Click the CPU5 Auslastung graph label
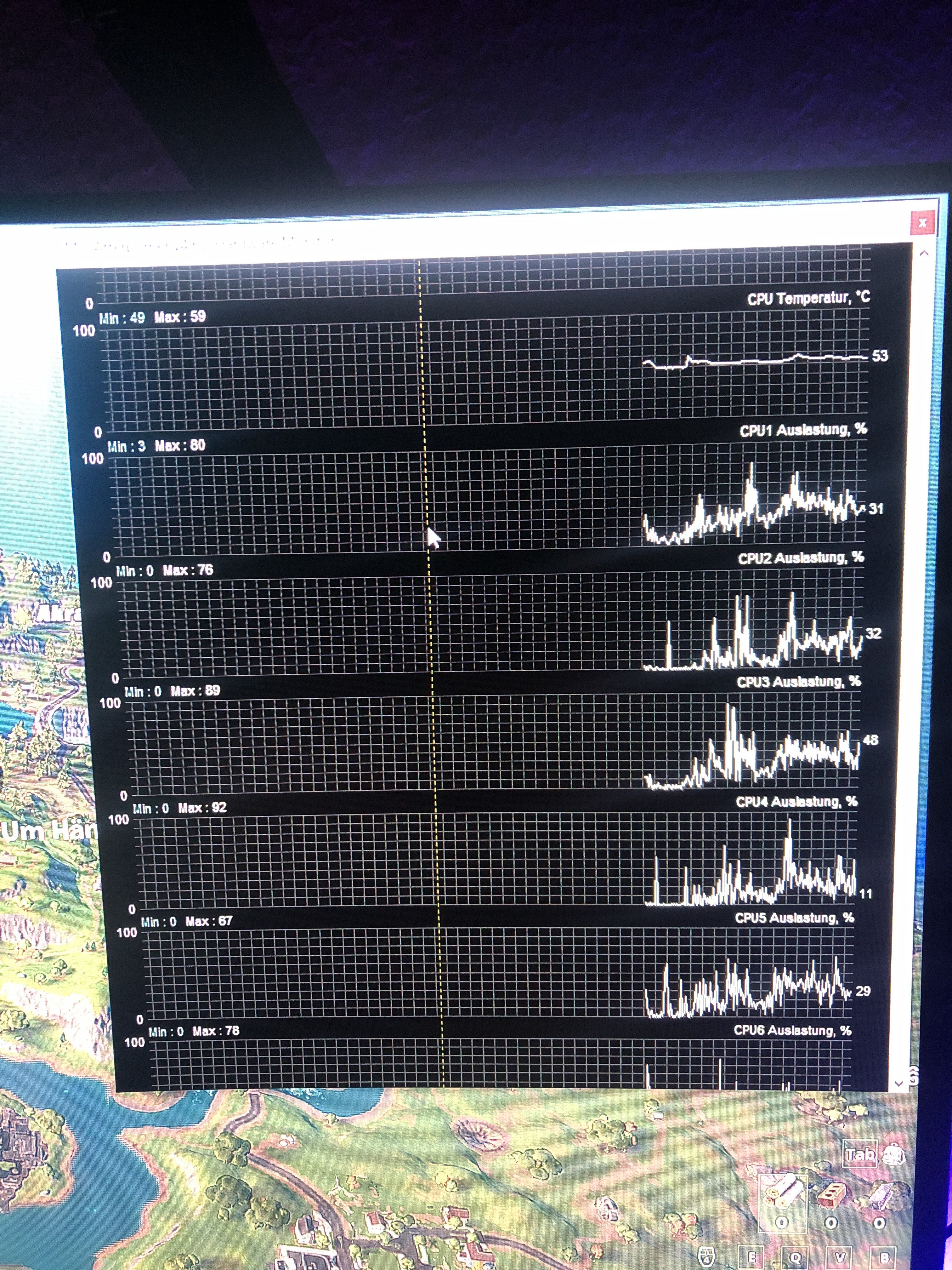 tap(794, 918)
